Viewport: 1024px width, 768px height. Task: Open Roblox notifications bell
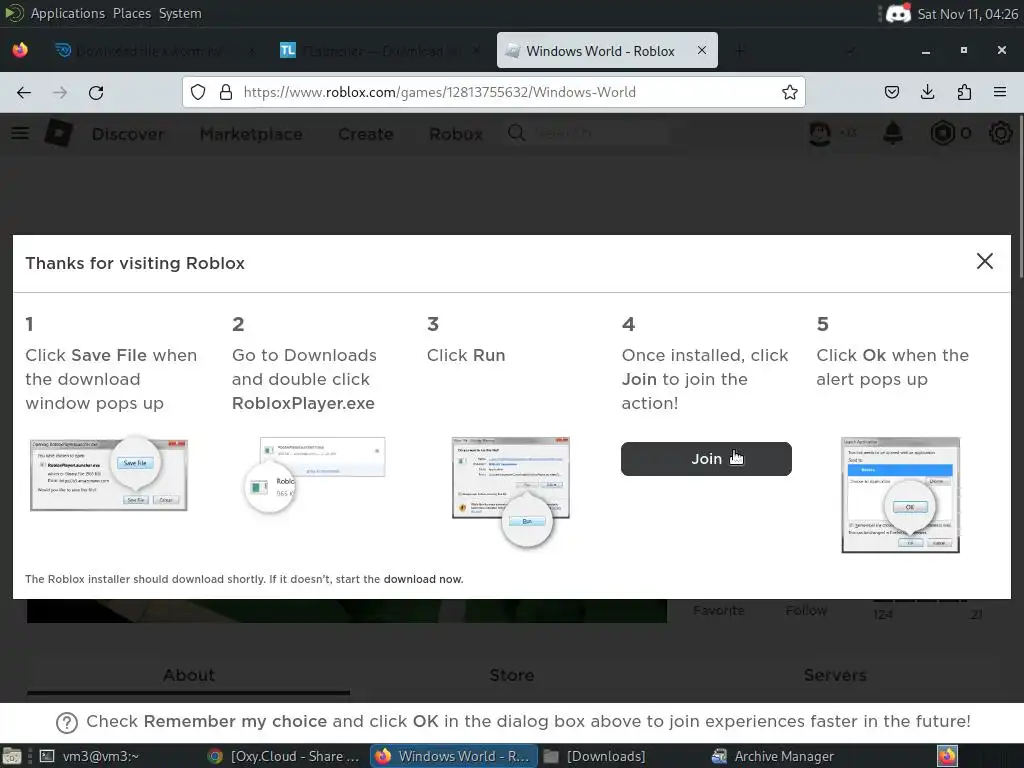[x=893, y=133]
